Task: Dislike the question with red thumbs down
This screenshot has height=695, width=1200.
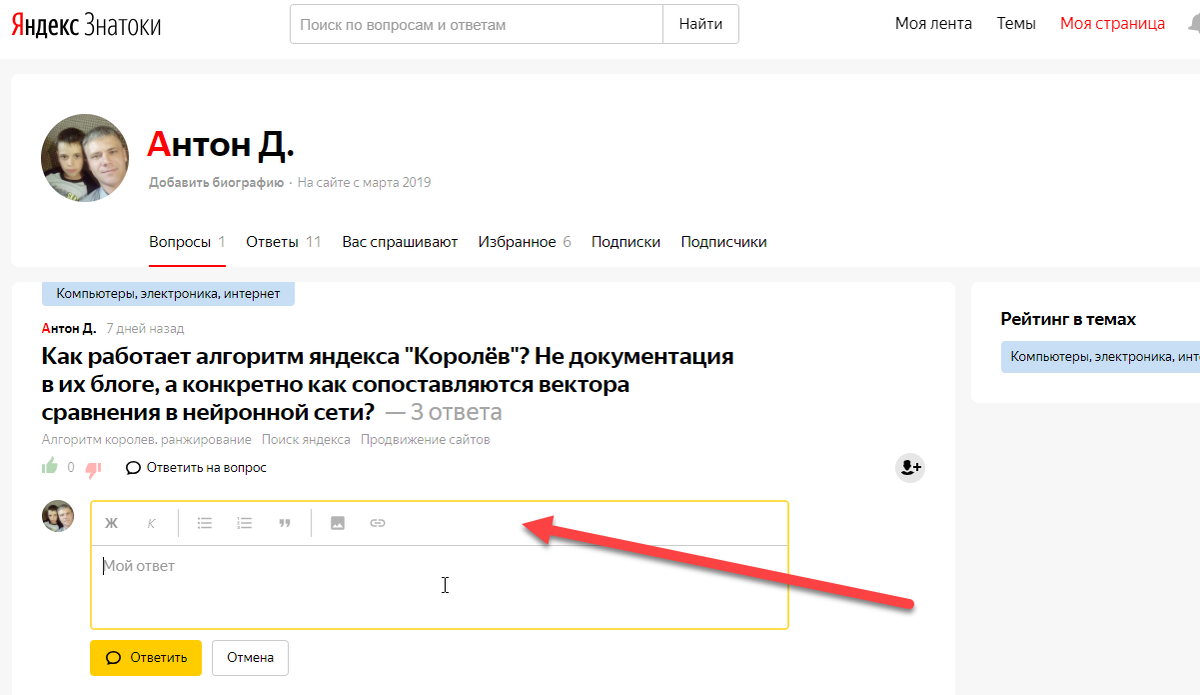Action: (x=94, y=468)
